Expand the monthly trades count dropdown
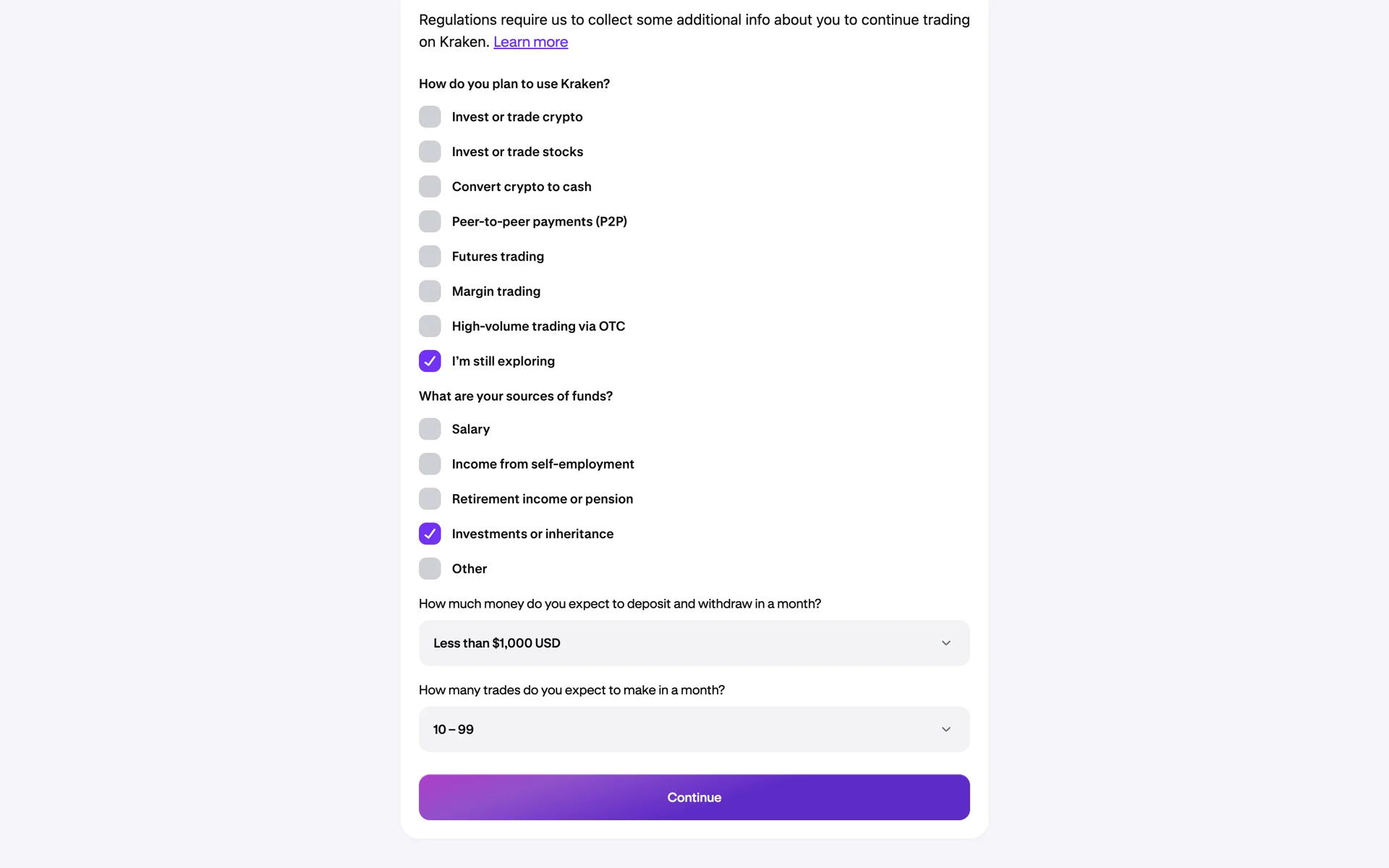 coord(693,729)
